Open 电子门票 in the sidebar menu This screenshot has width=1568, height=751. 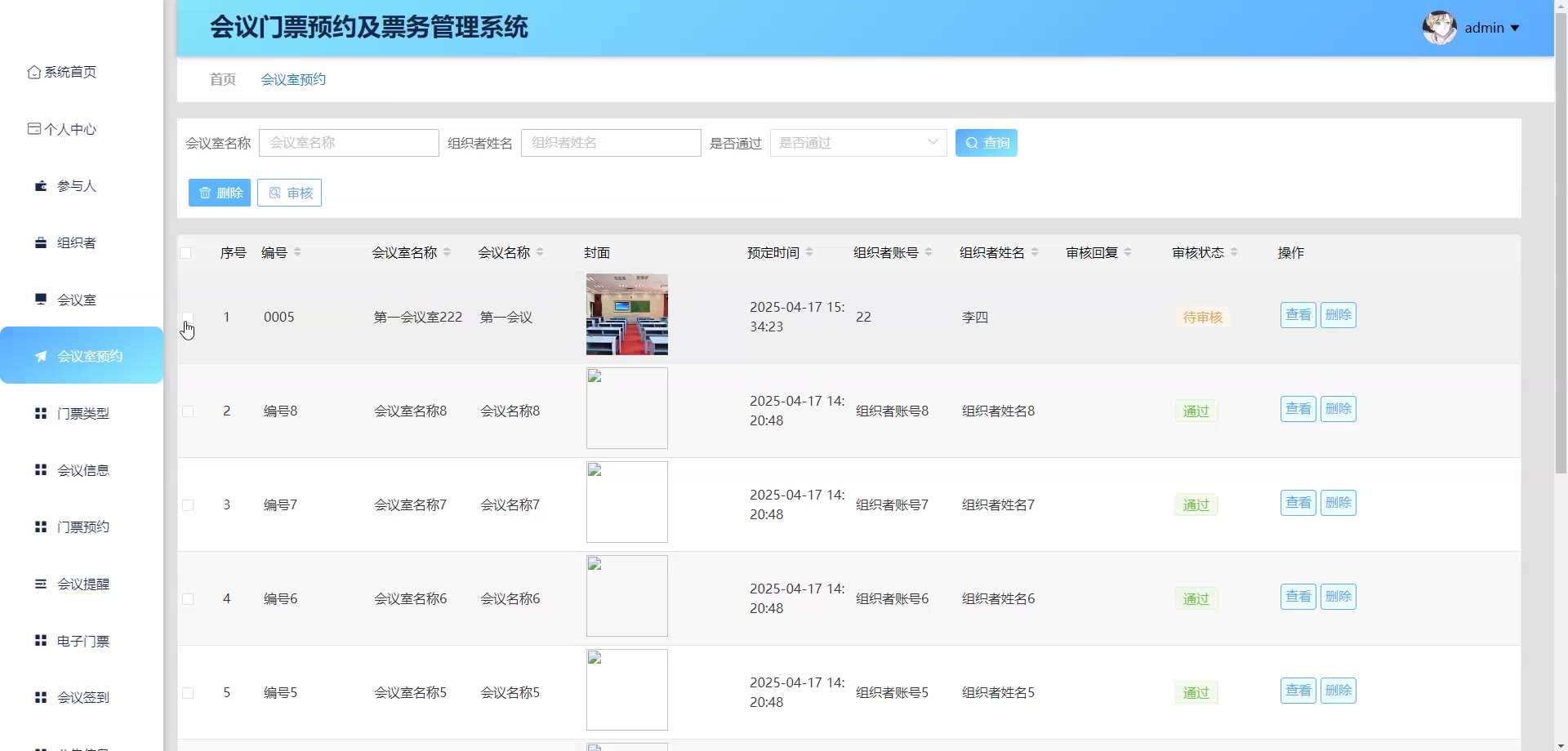tap(82, 641)
